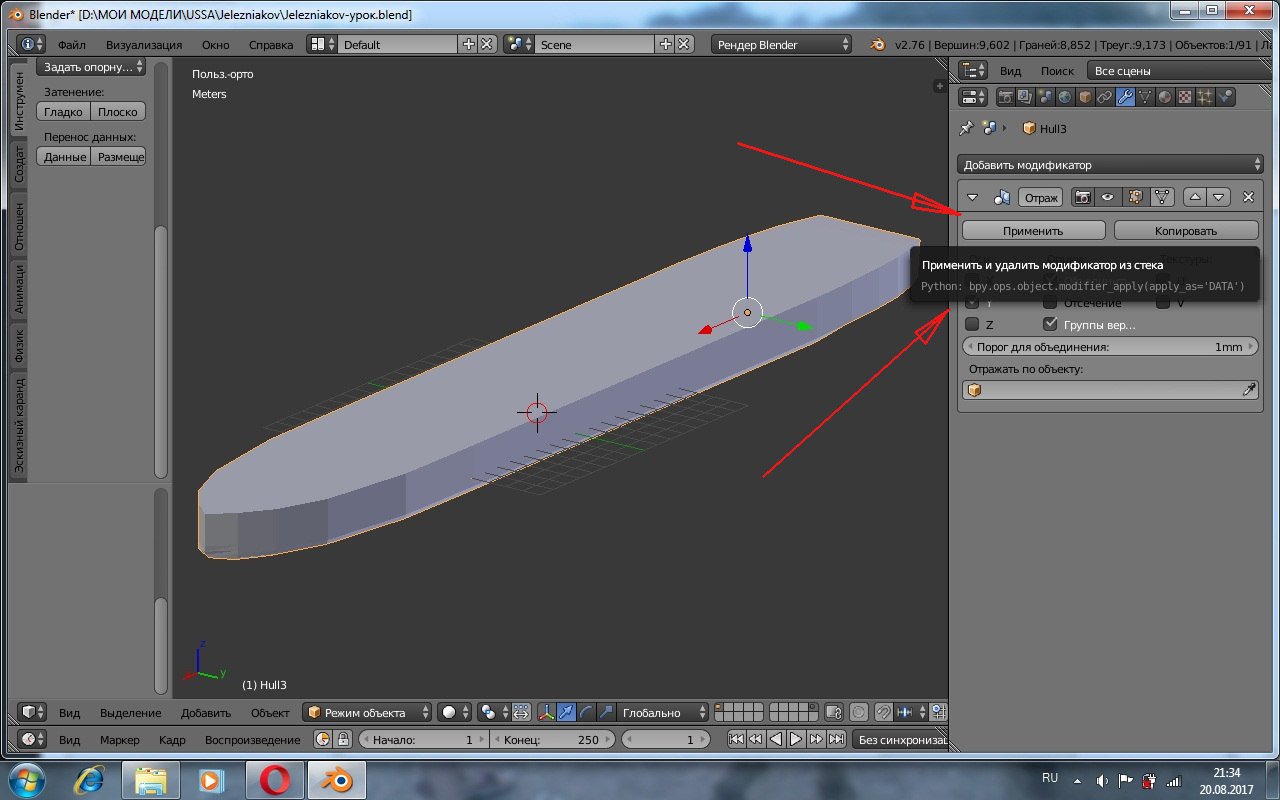Enable the V texture checkbox
The width and height of the screenshot is (1280, 800).
click(1164, 302)
